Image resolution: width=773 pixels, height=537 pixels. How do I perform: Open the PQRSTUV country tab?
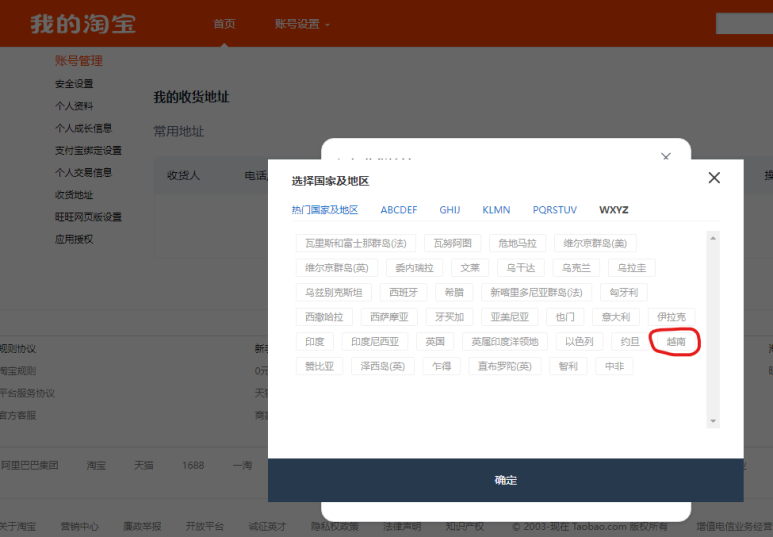[x=554, y=210]
